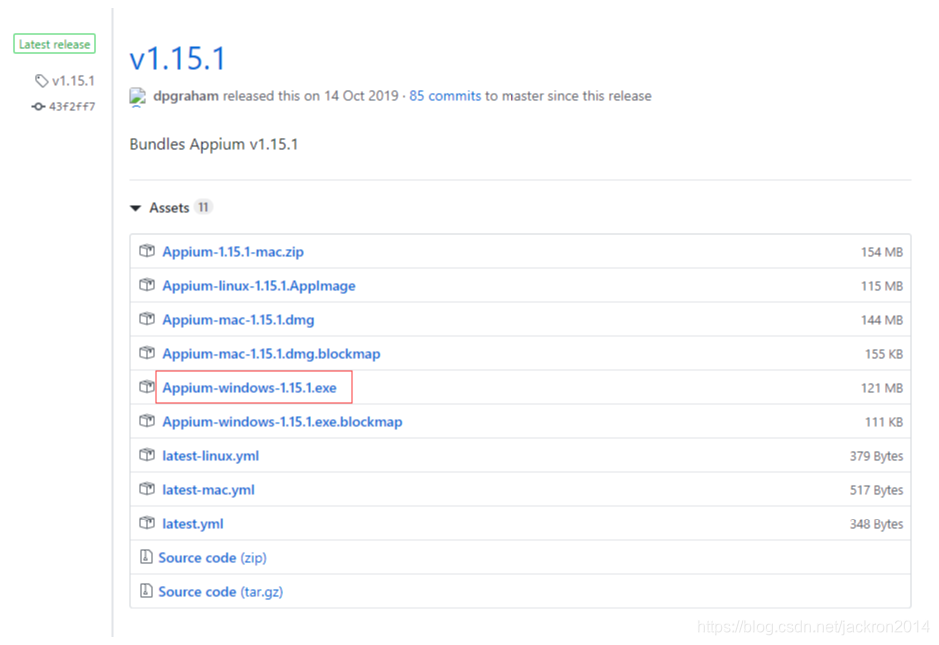Click the Latest release badge
Image resolution: width=939 pixels, height=645 pixels.
coord(54,44)
